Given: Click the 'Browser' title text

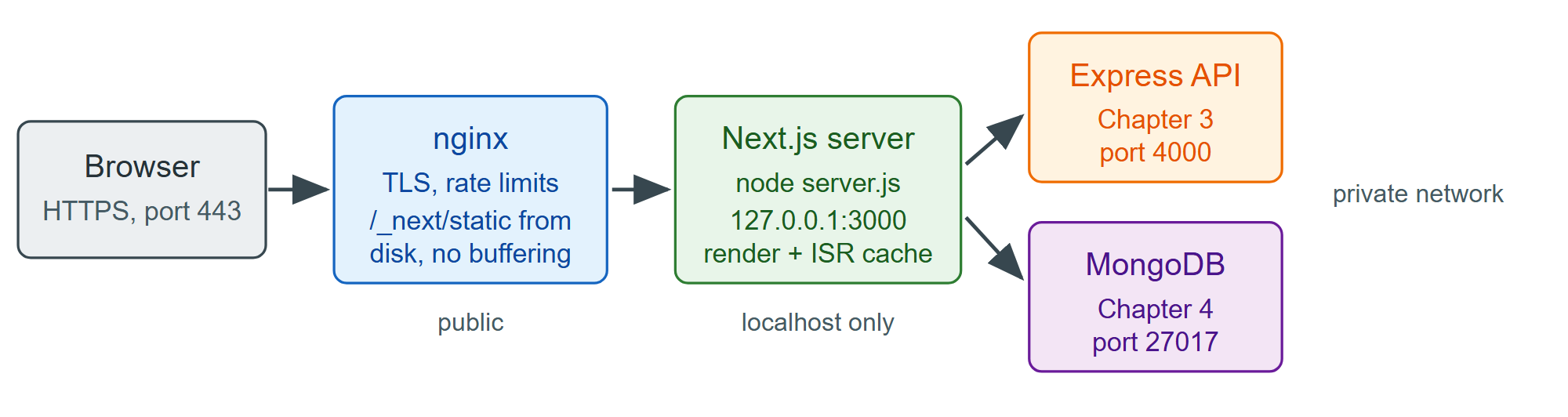Looking at the screenshot, I should pos(142,166).
